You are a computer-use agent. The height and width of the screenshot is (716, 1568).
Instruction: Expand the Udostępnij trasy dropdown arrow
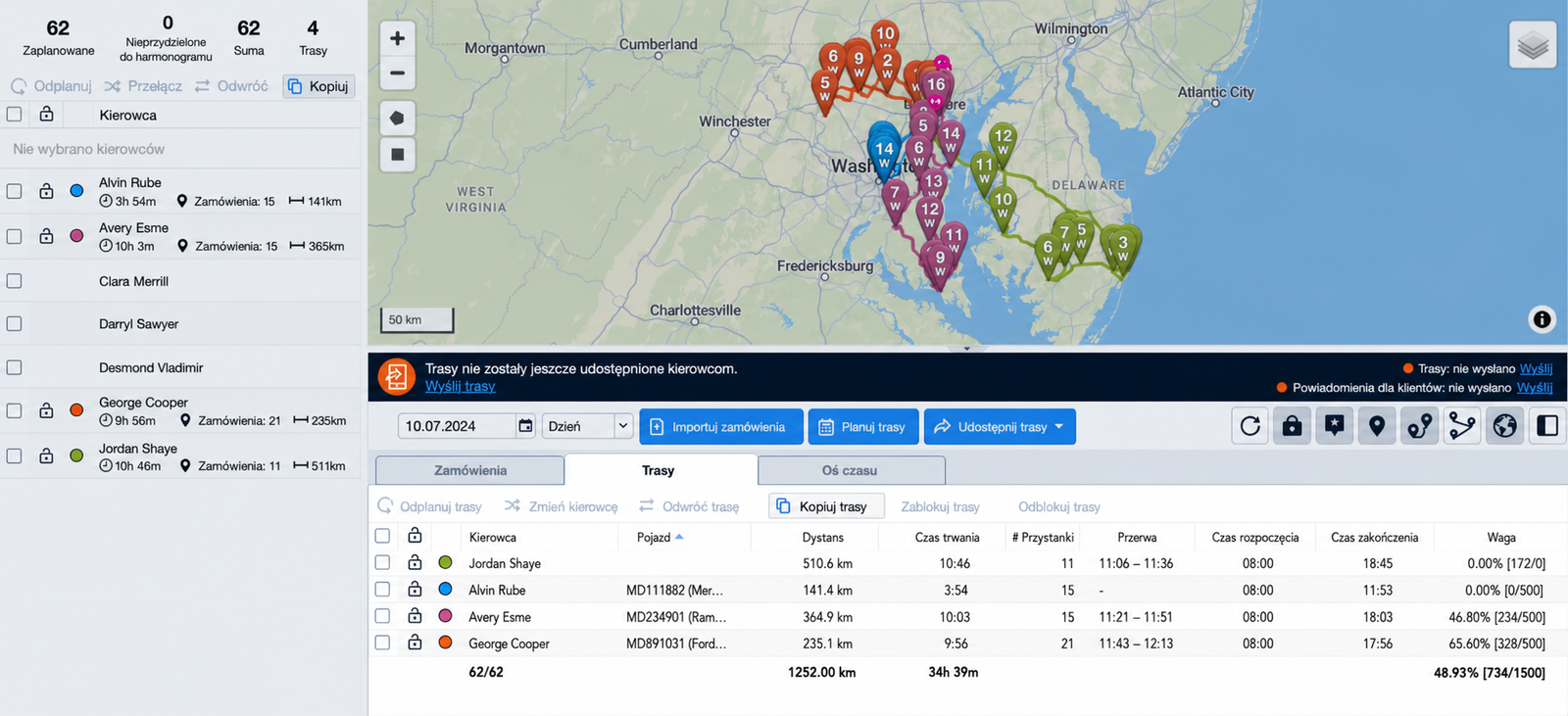point(1059,426)
